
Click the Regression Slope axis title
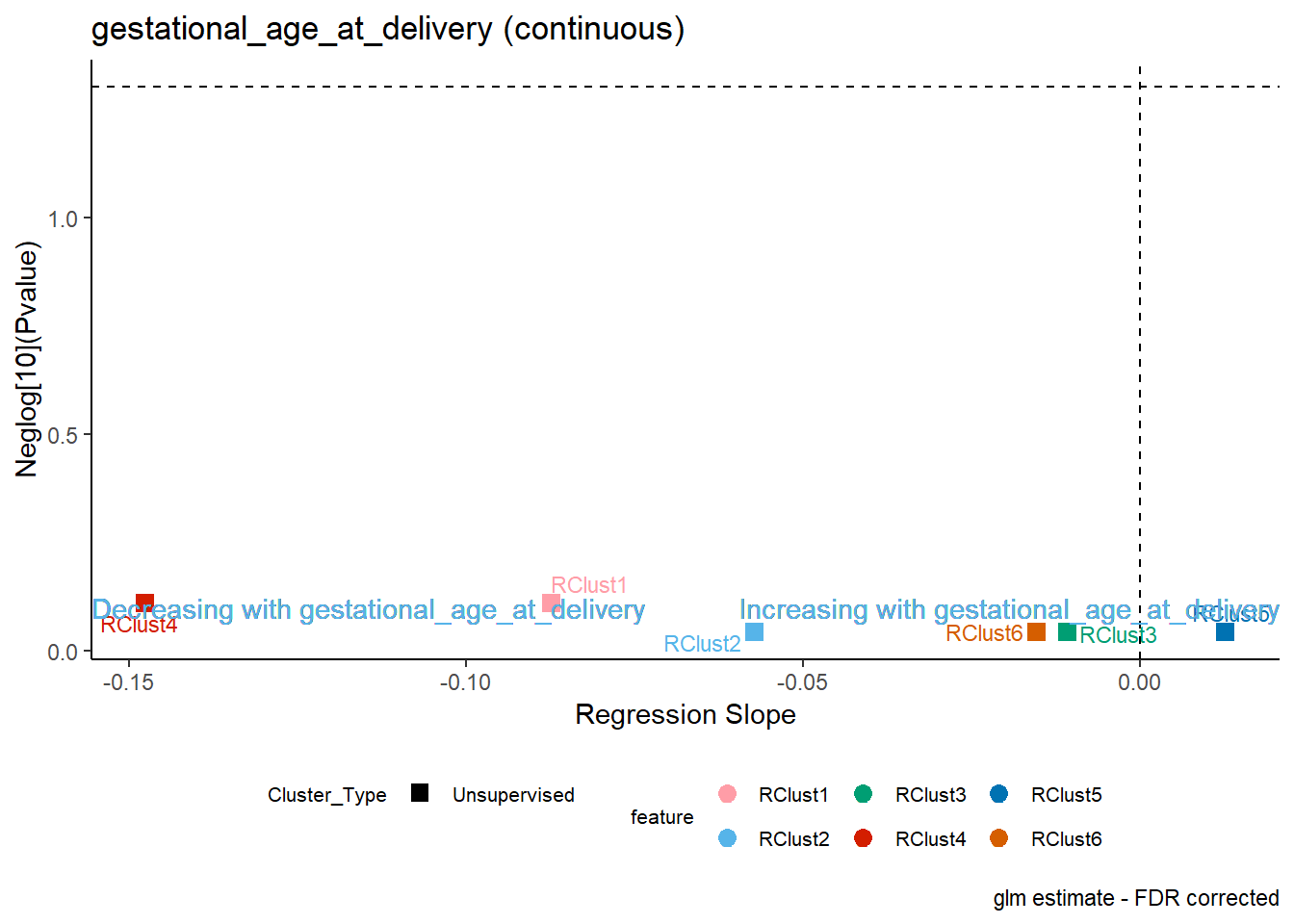point(686,714)
